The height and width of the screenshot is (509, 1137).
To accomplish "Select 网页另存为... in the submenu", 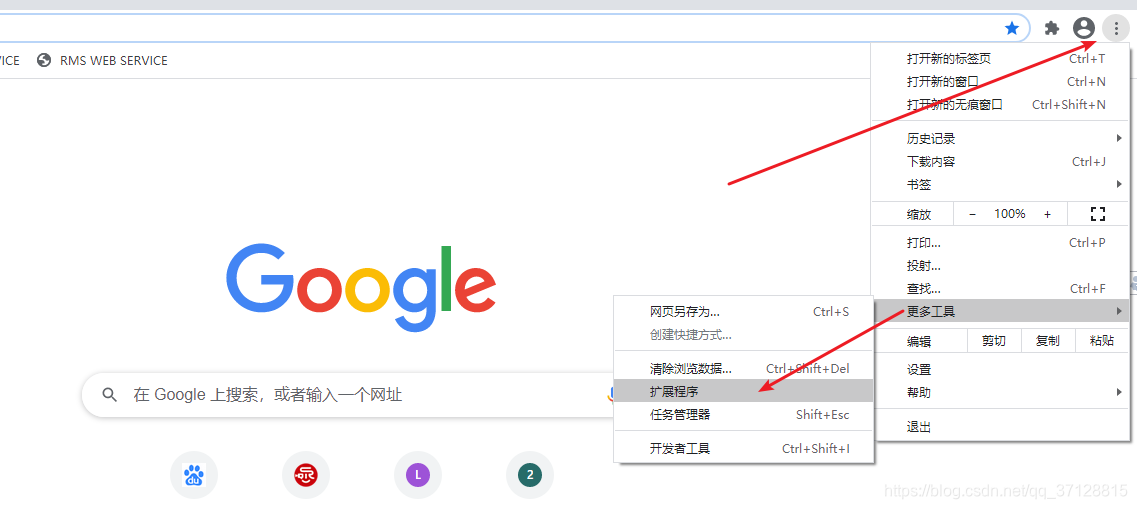I will 743,312.
